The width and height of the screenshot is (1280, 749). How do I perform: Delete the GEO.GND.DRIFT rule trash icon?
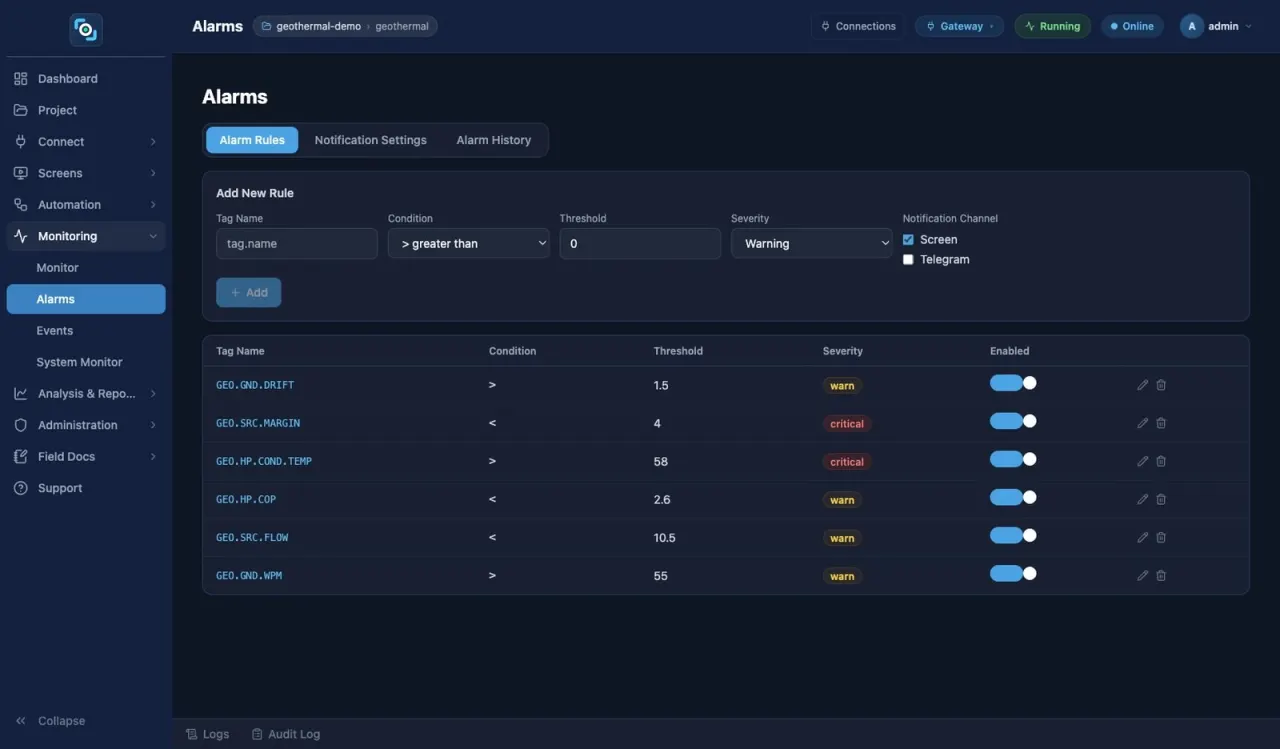pos(1161,385)
